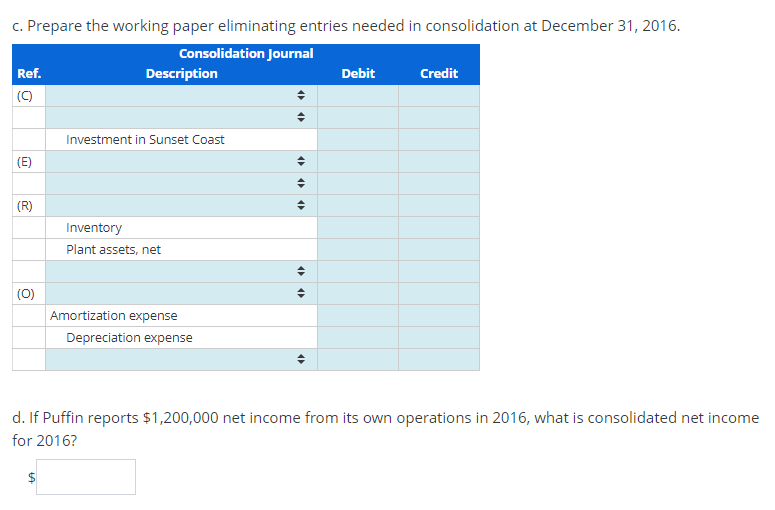
Task: Click the consolidated net income answer box
Action: [x=86, y=477]
